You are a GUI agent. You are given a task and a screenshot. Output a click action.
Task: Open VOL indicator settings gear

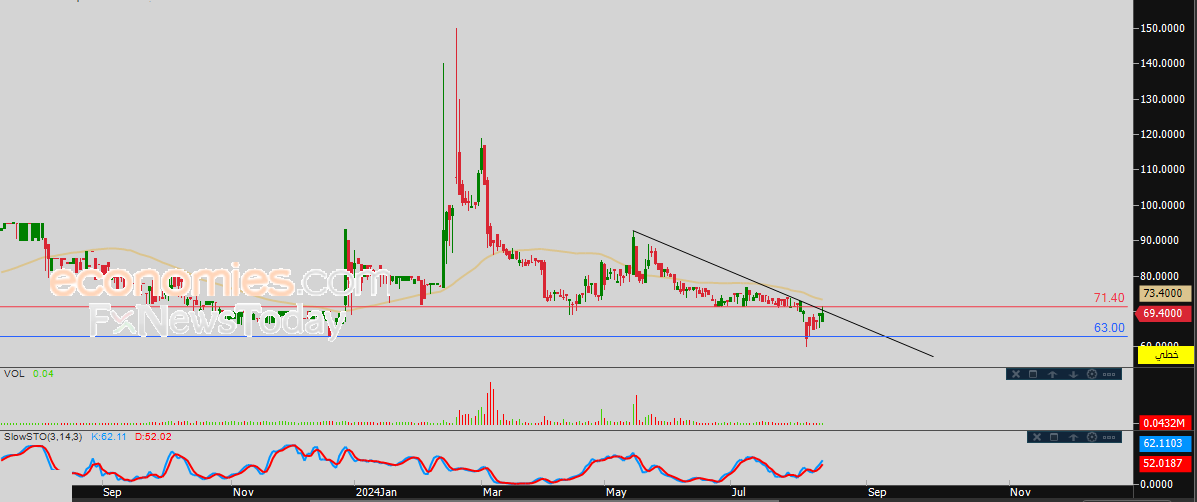click(x=1092, y=374)
